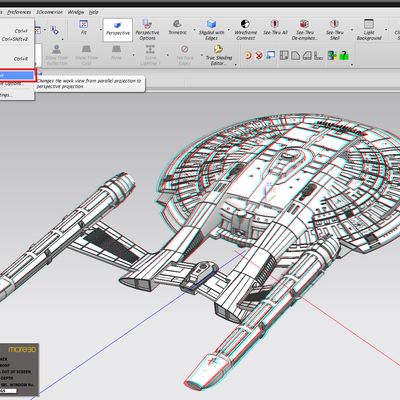Select the Trimetric view orientation
Viewport: 400px width, 400px height.
coord(177,27)
